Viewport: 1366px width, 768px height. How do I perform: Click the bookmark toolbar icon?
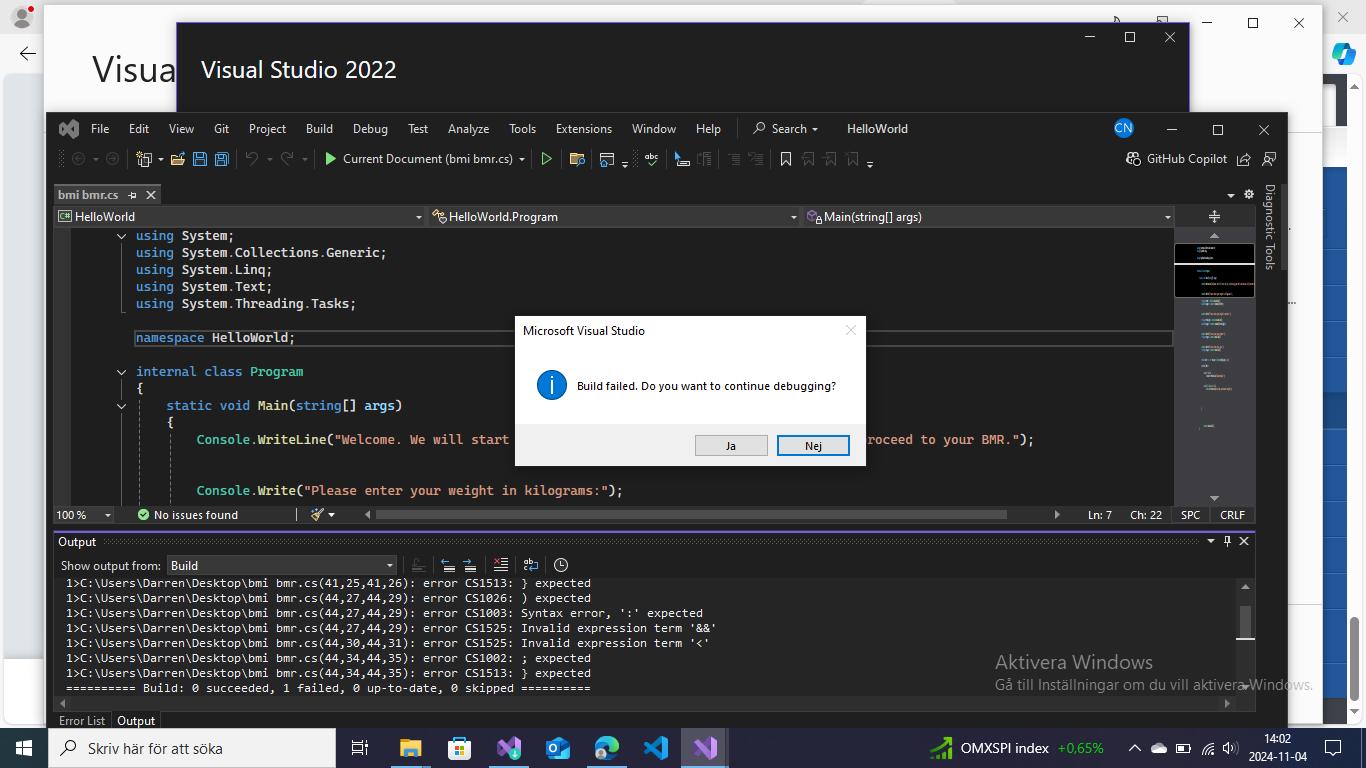(786, 159)
